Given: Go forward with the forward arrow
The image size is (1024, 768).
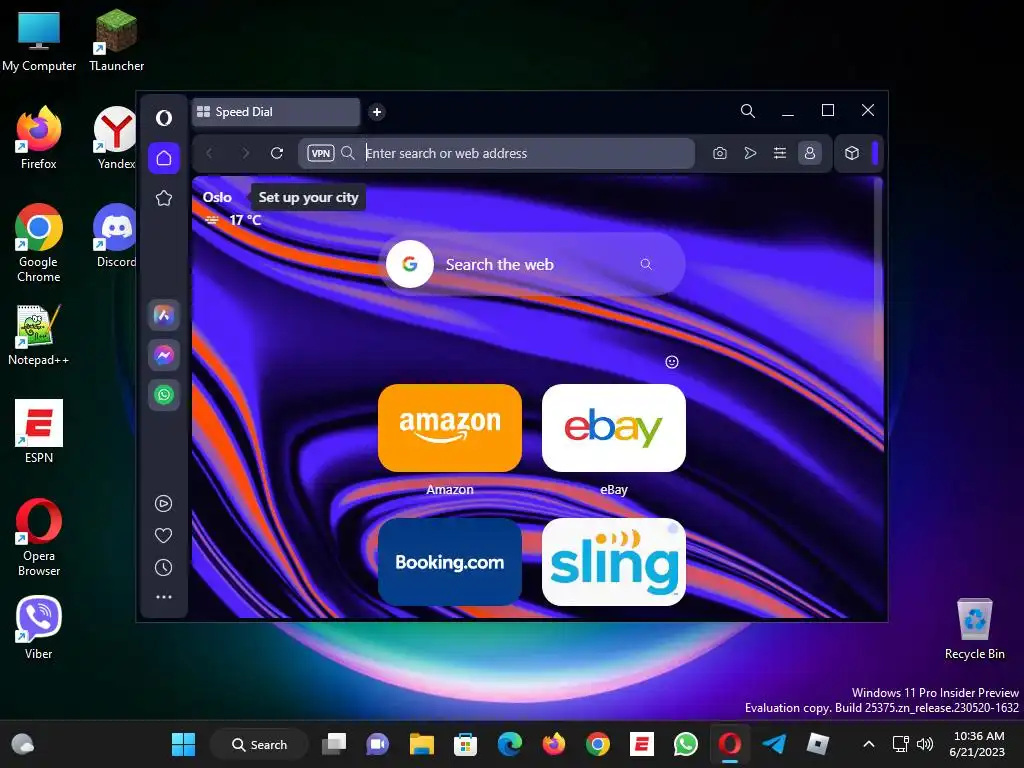Looking at the screenshot, I should click(x=245, y=153).
